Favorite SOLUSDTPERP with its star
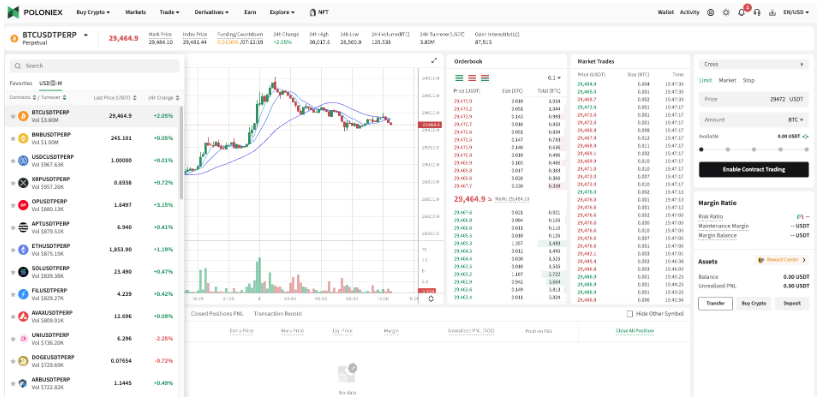Screen dimensions: 826x400 (x=13, y=272)
